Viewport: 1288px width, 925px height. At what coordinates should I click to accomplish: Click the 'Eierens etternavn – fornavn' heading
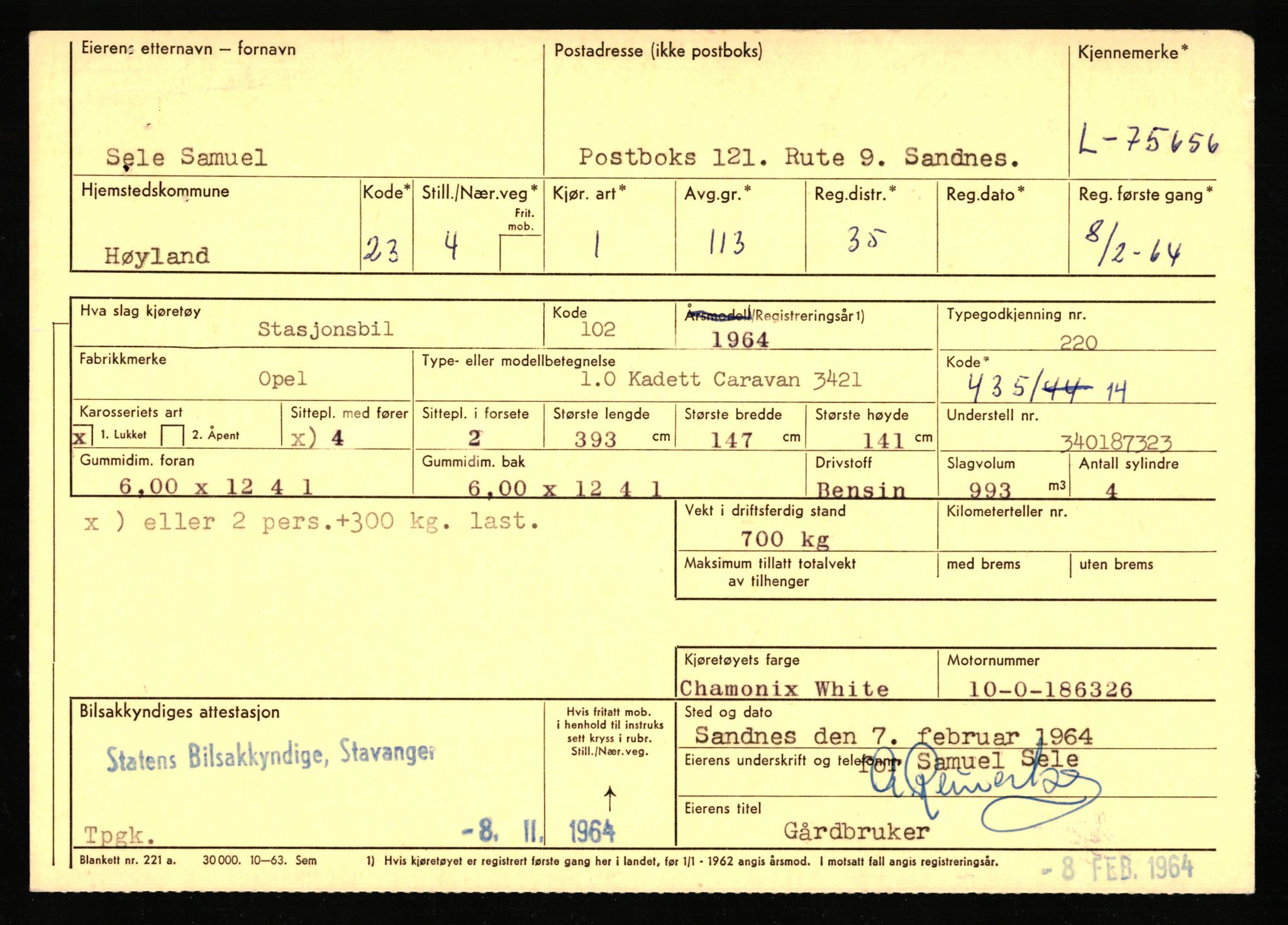[188, 48]
